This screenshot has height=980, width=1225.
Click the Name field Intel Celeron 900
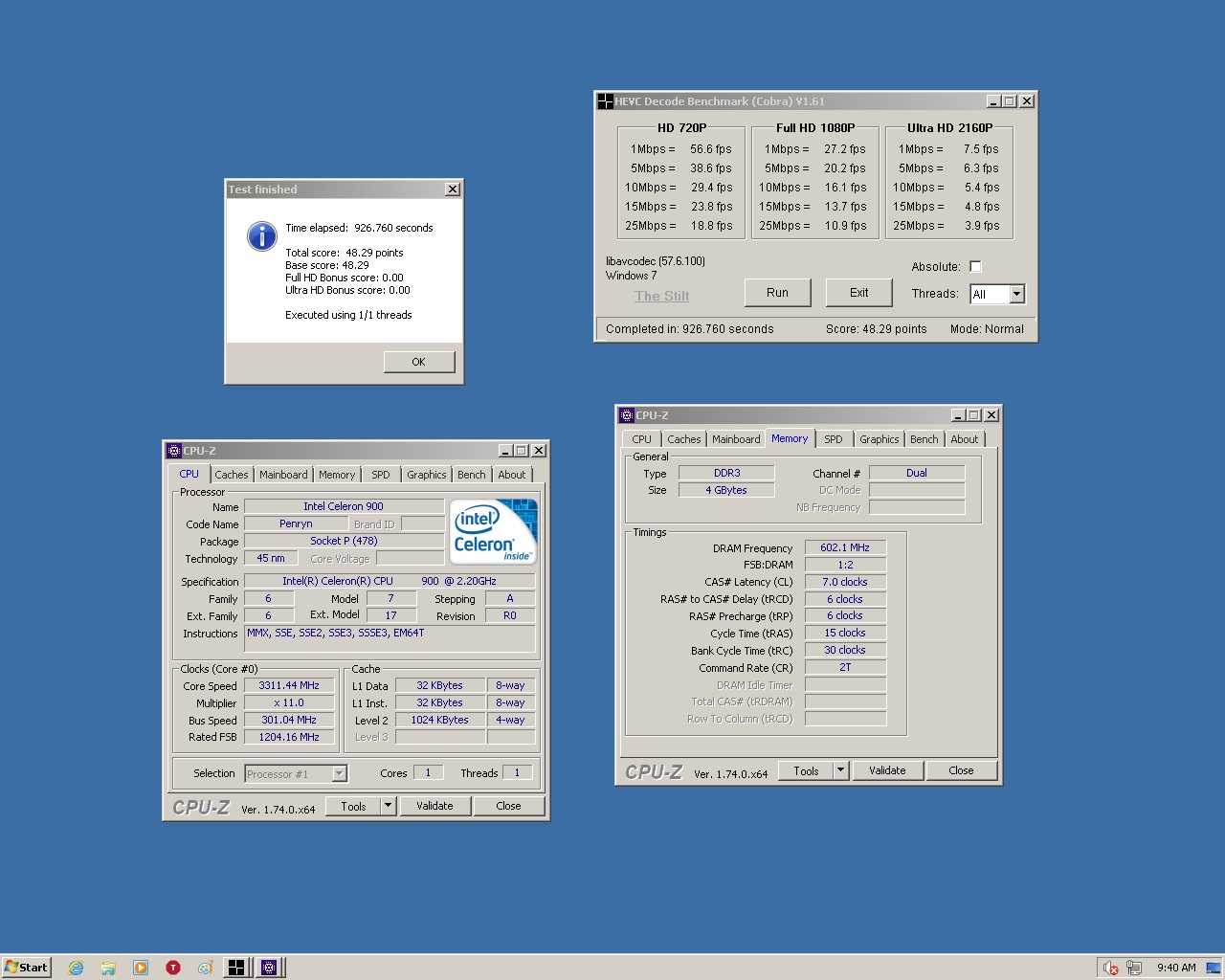(x=344, y=506)
